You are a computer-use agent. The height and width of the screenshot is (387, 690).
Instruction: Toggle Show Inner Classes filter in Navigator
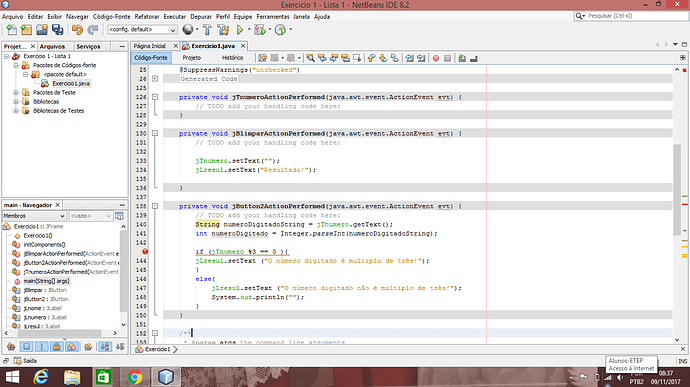[72, 346]
